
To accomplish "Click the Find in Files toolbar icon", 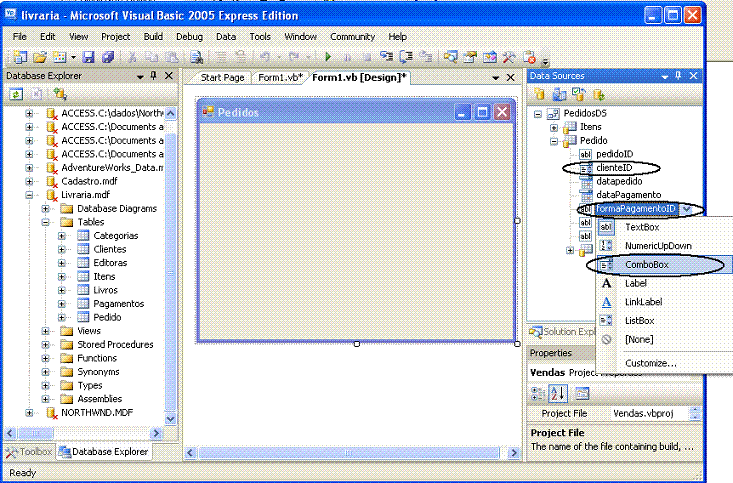I will coord(197,57).
